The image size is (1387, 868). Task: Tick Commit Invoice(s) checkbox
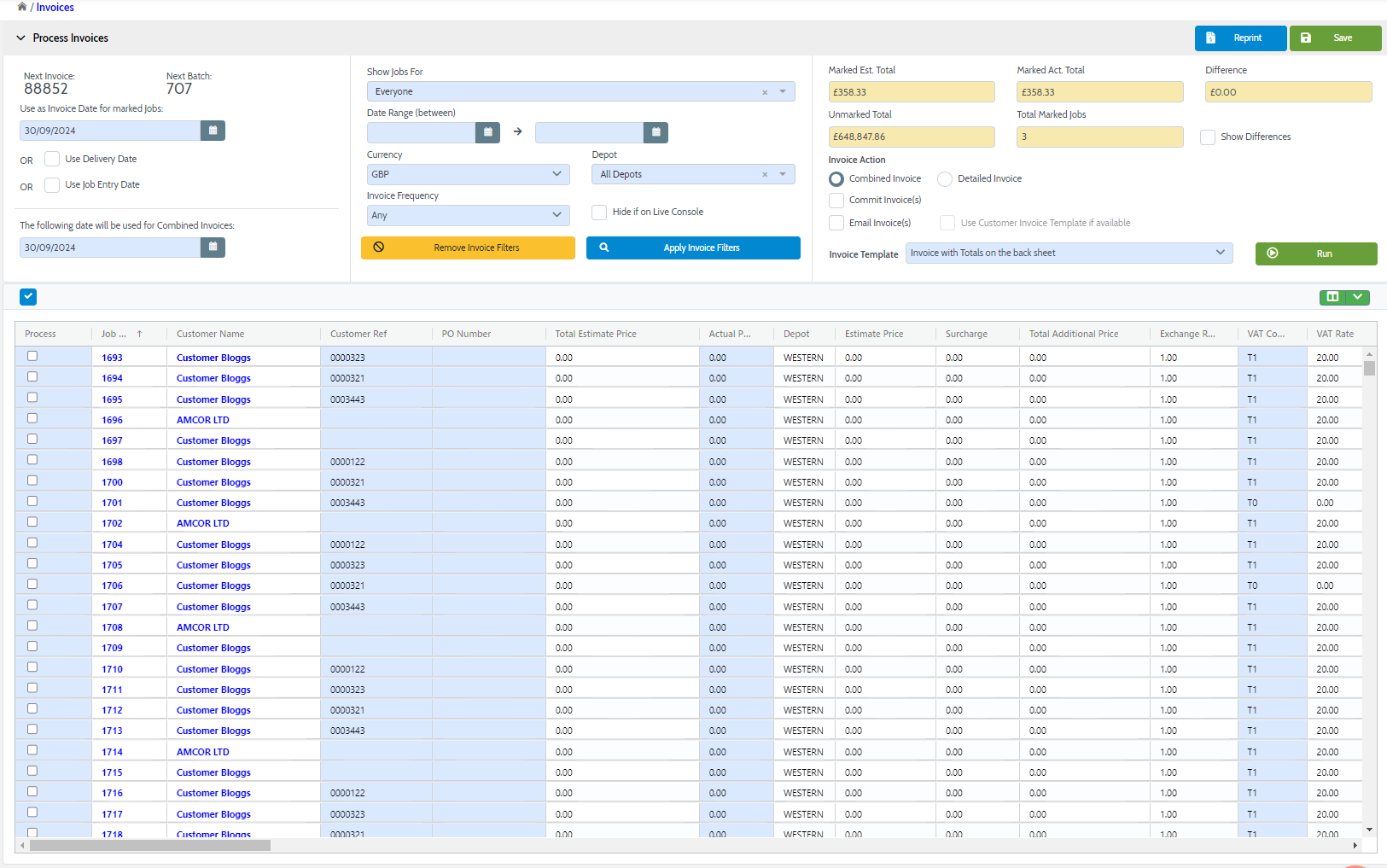(x=836, y=200)
